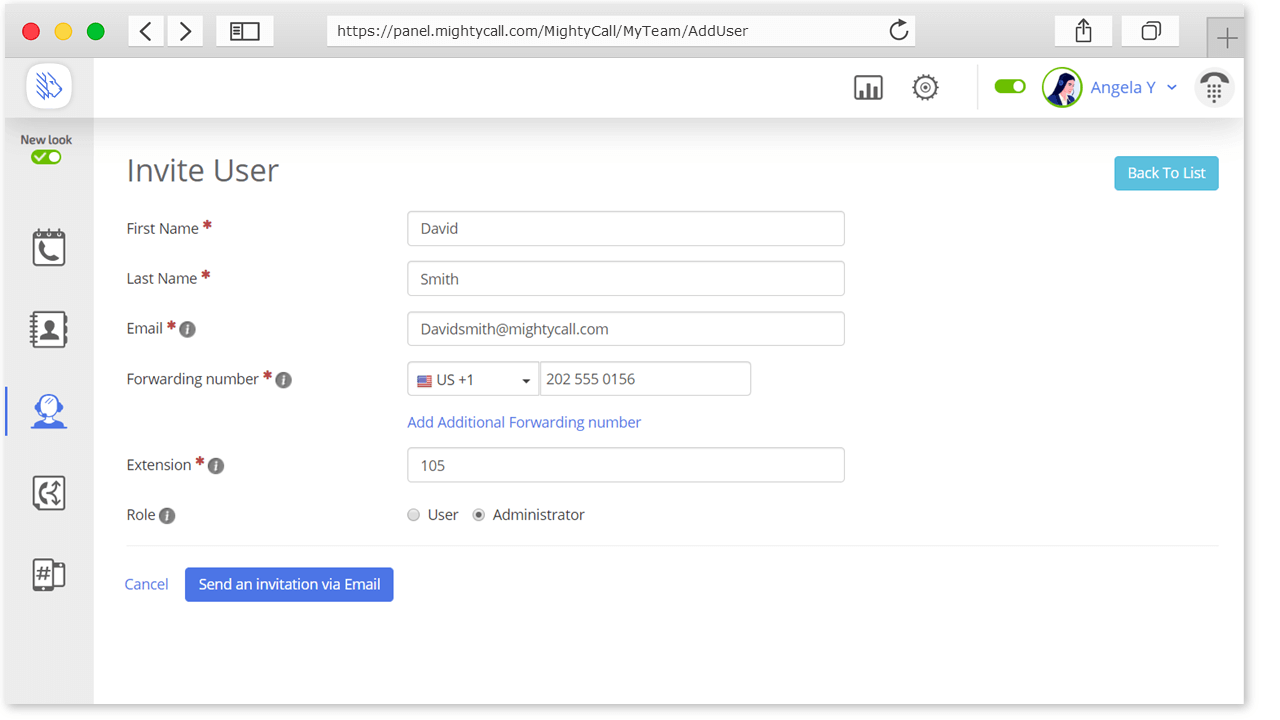Image resolution: width=1280 pixels, height=720 pixels.
Task: Open the US +1 country code dropdown
Action: [x=473, y=379]
